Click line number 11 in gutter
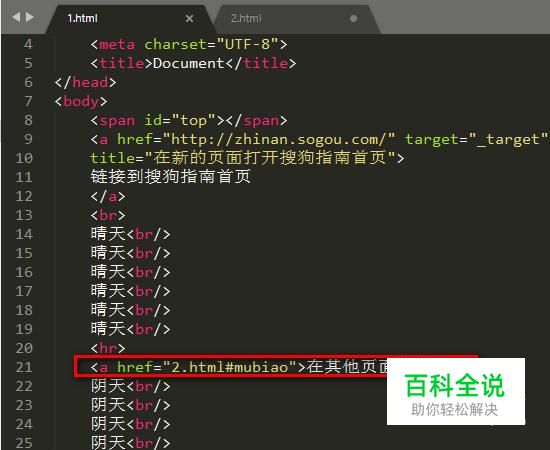This screenshot has height=450, width=550. (x=24, y=177)
